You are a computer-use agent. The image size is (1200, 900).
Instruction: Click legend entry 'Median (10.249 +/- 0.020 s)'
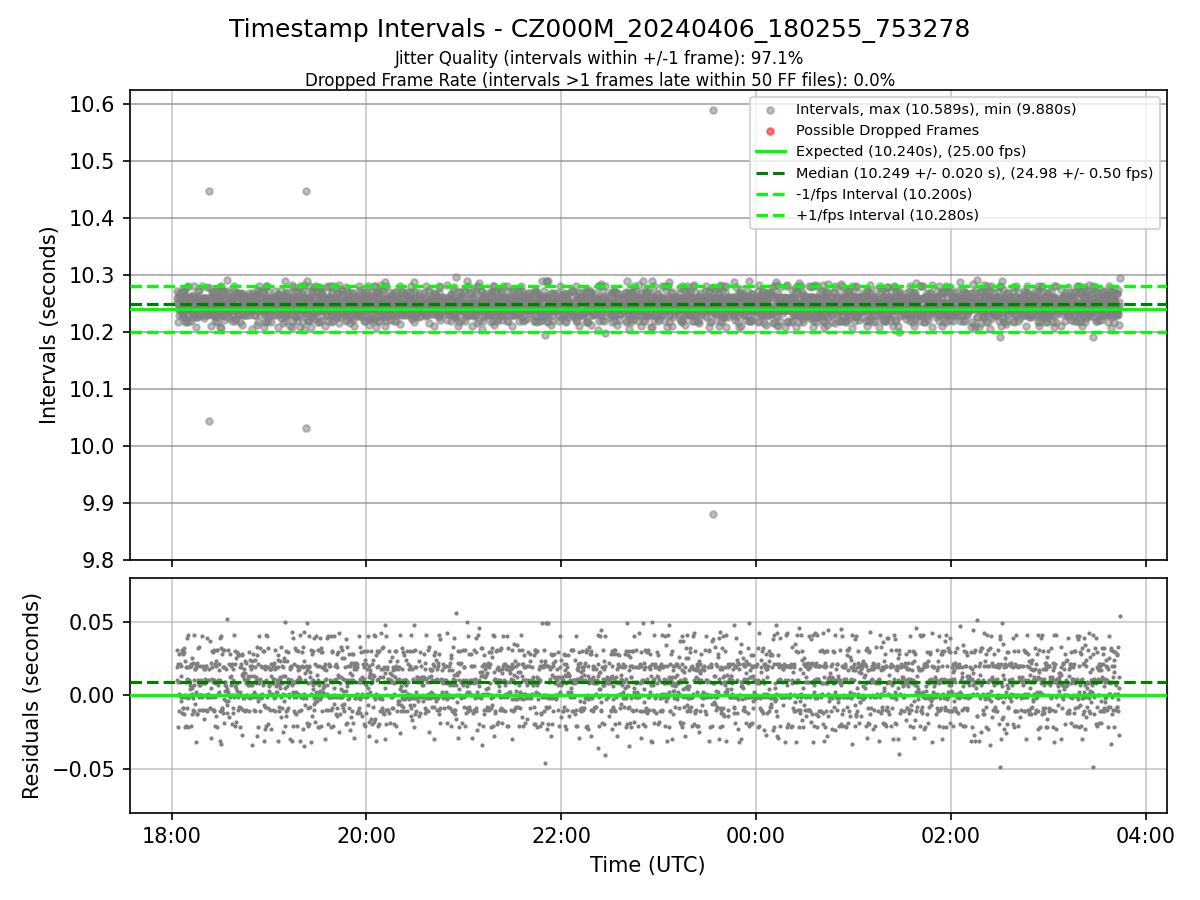974,172
